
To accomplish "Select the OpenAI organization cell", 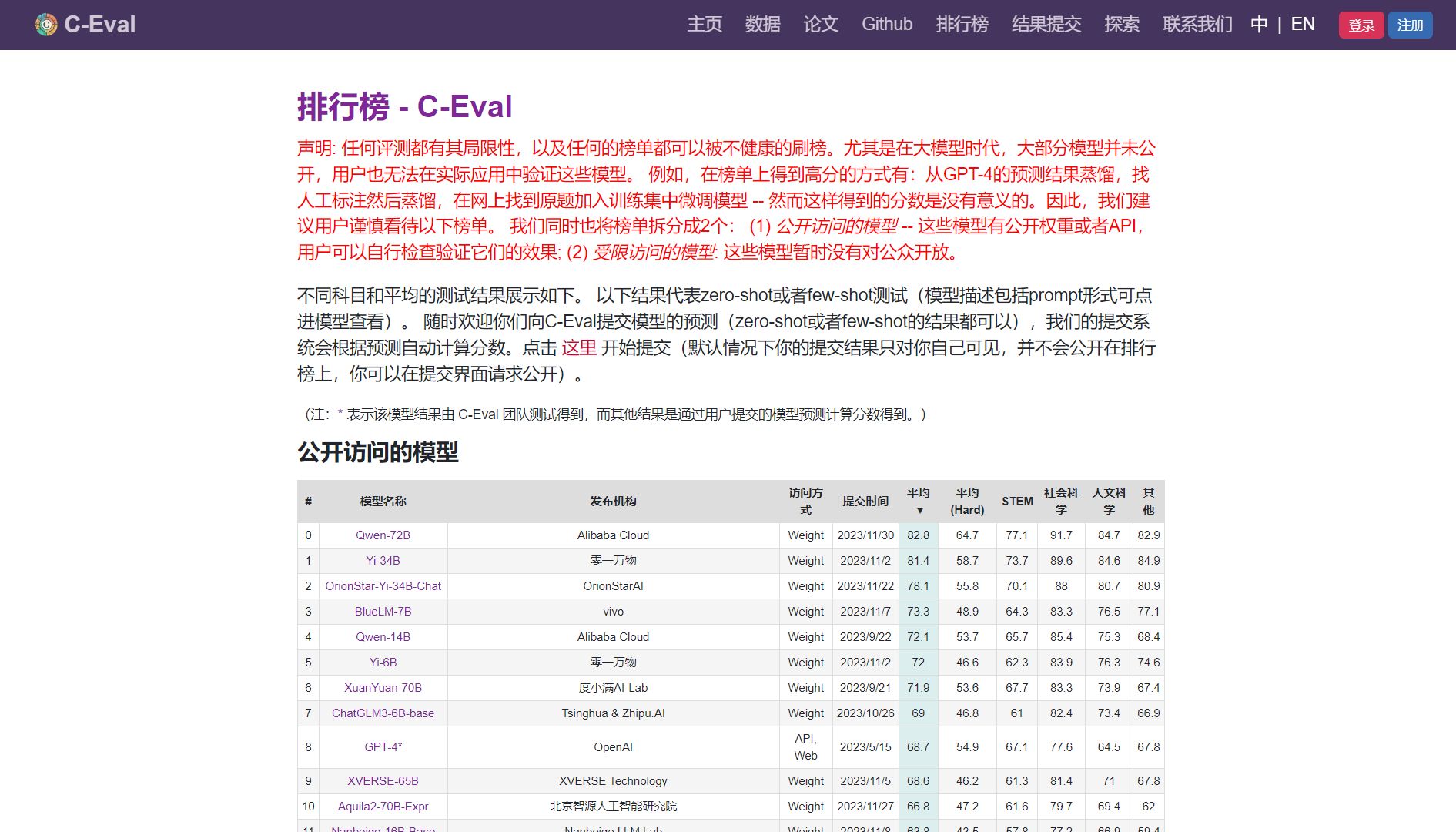I will point(614,747).
